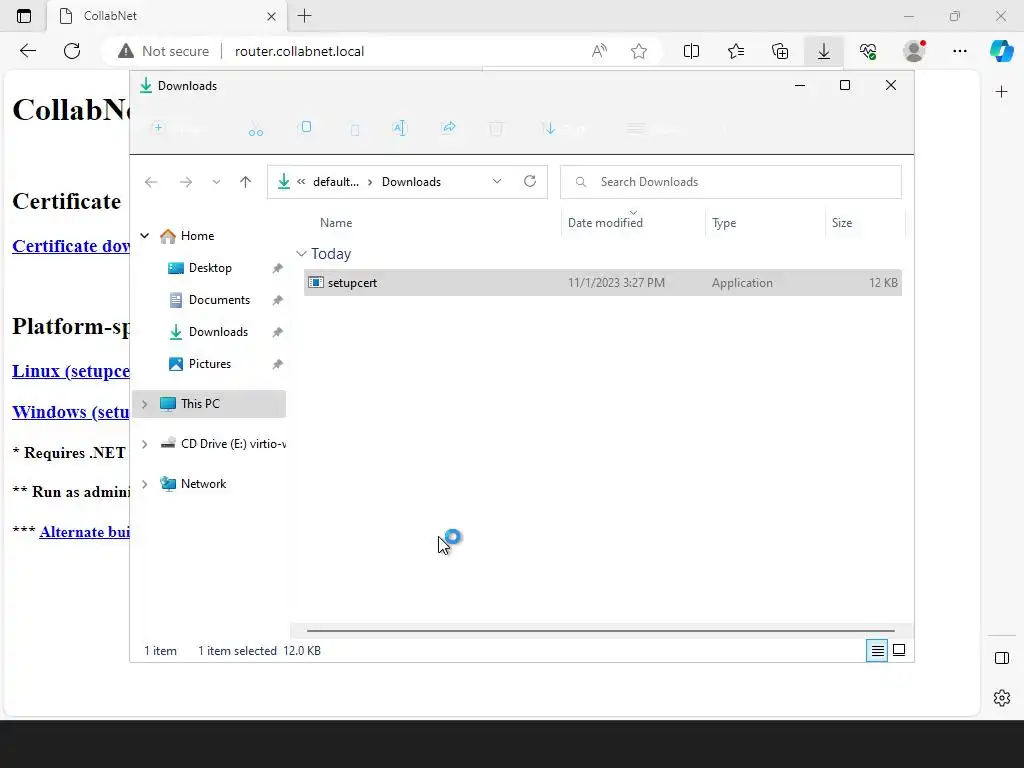The image size is (1024, 768).
Task: Click Cut icon in Explorer toolbar
Action: pos(255,129)
